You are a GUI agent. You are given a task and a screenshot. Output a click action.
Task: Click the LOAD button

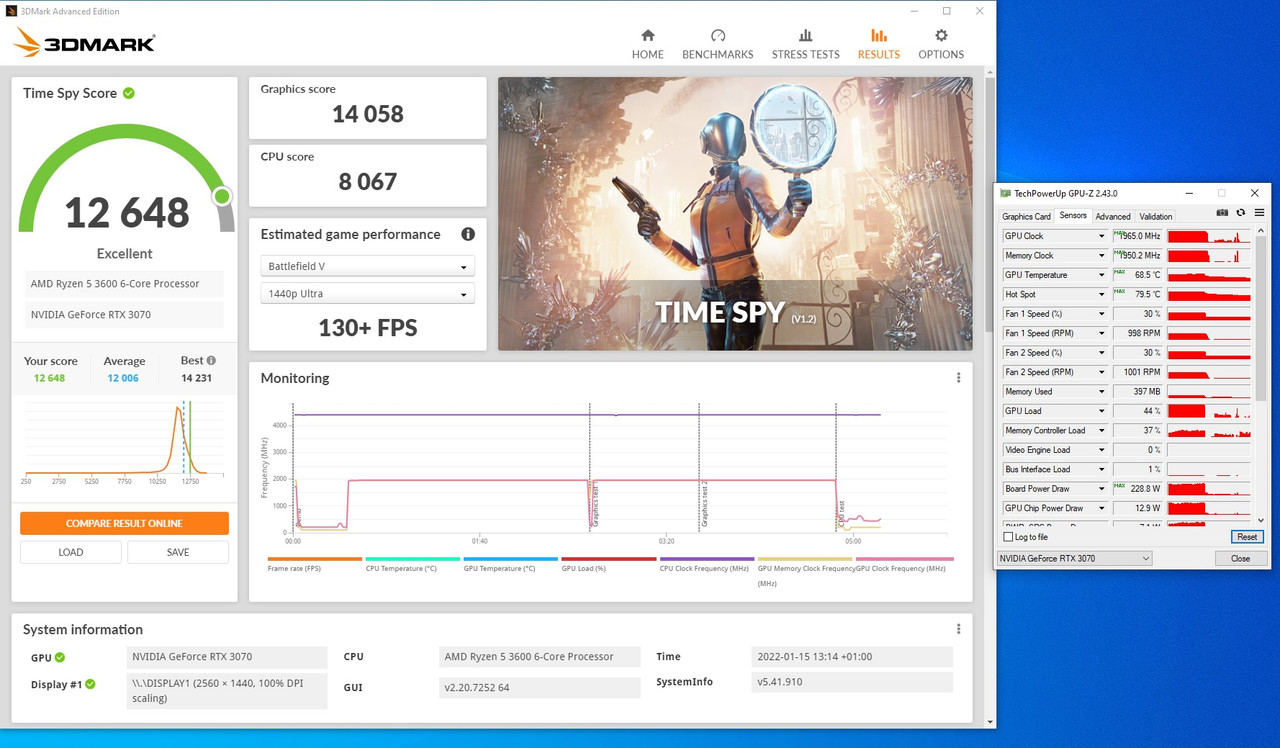tap(71, 552)
